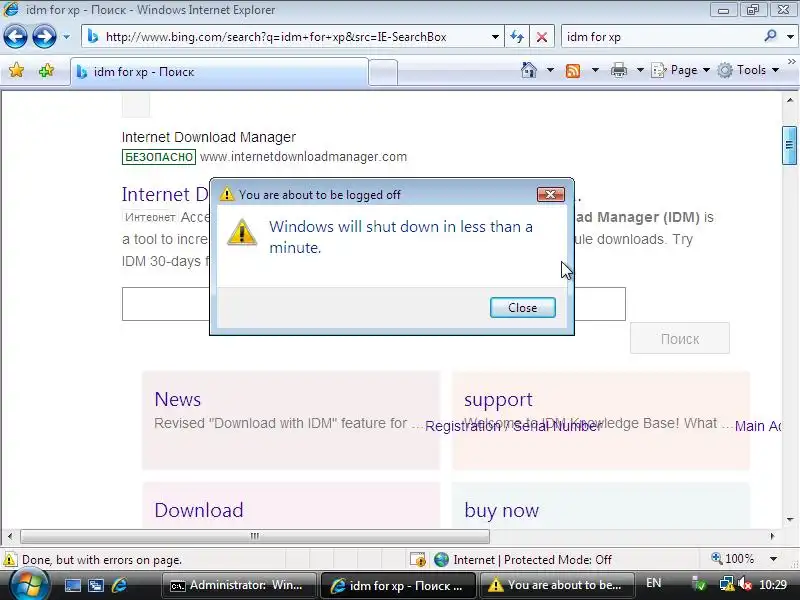Click the 'Registration / Serial Number' link
Image resolution: width=800 pixels, height=600 pixels.
click(x=513, y=427)
